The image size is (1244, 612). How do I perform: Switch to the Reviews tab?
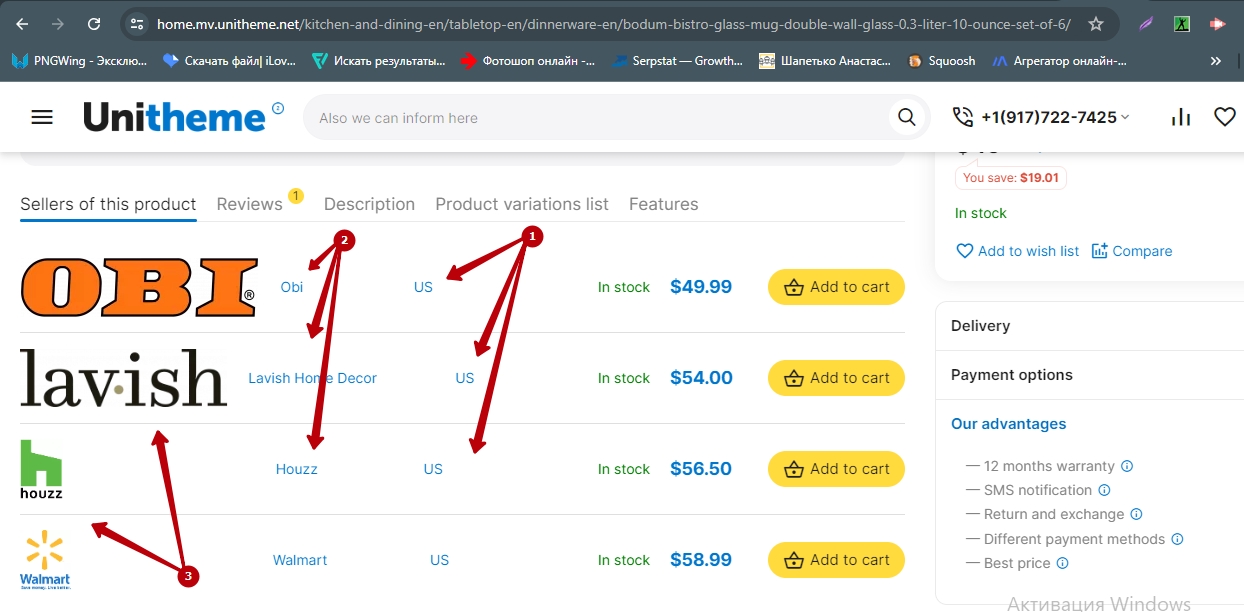click(250, 204)
